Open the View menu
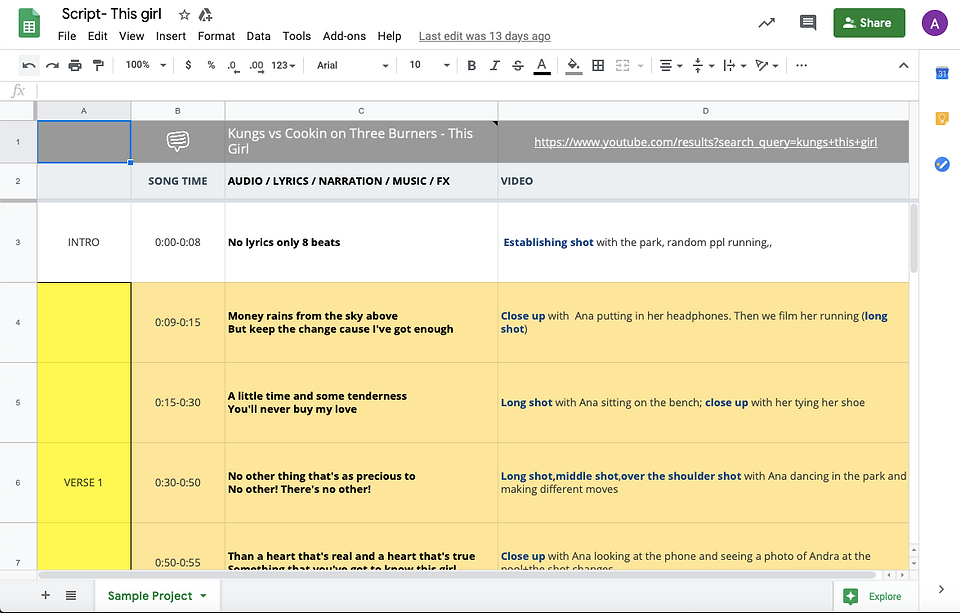 click(x=132, y=36)
